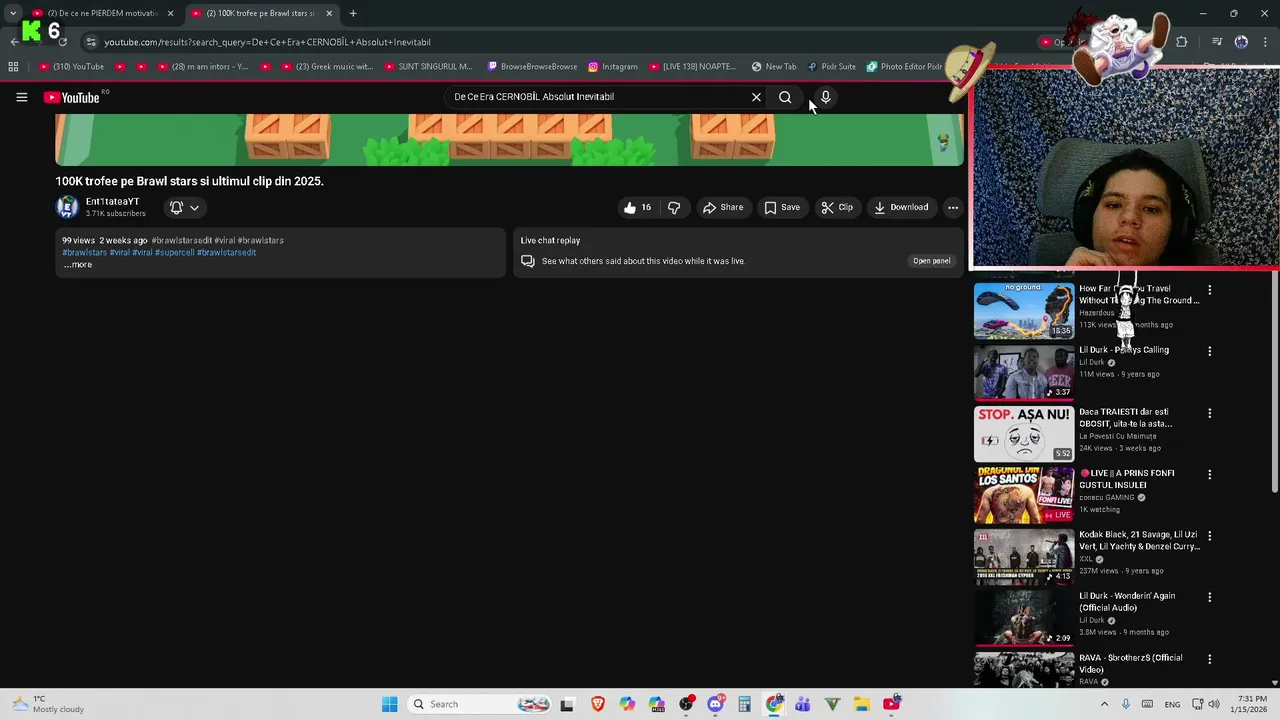Image resolution: width=1280 pixels, height=720 pixels.
Task: Open the weather widget 'Mostly cloudy'
Action: (x=46, y=704)
